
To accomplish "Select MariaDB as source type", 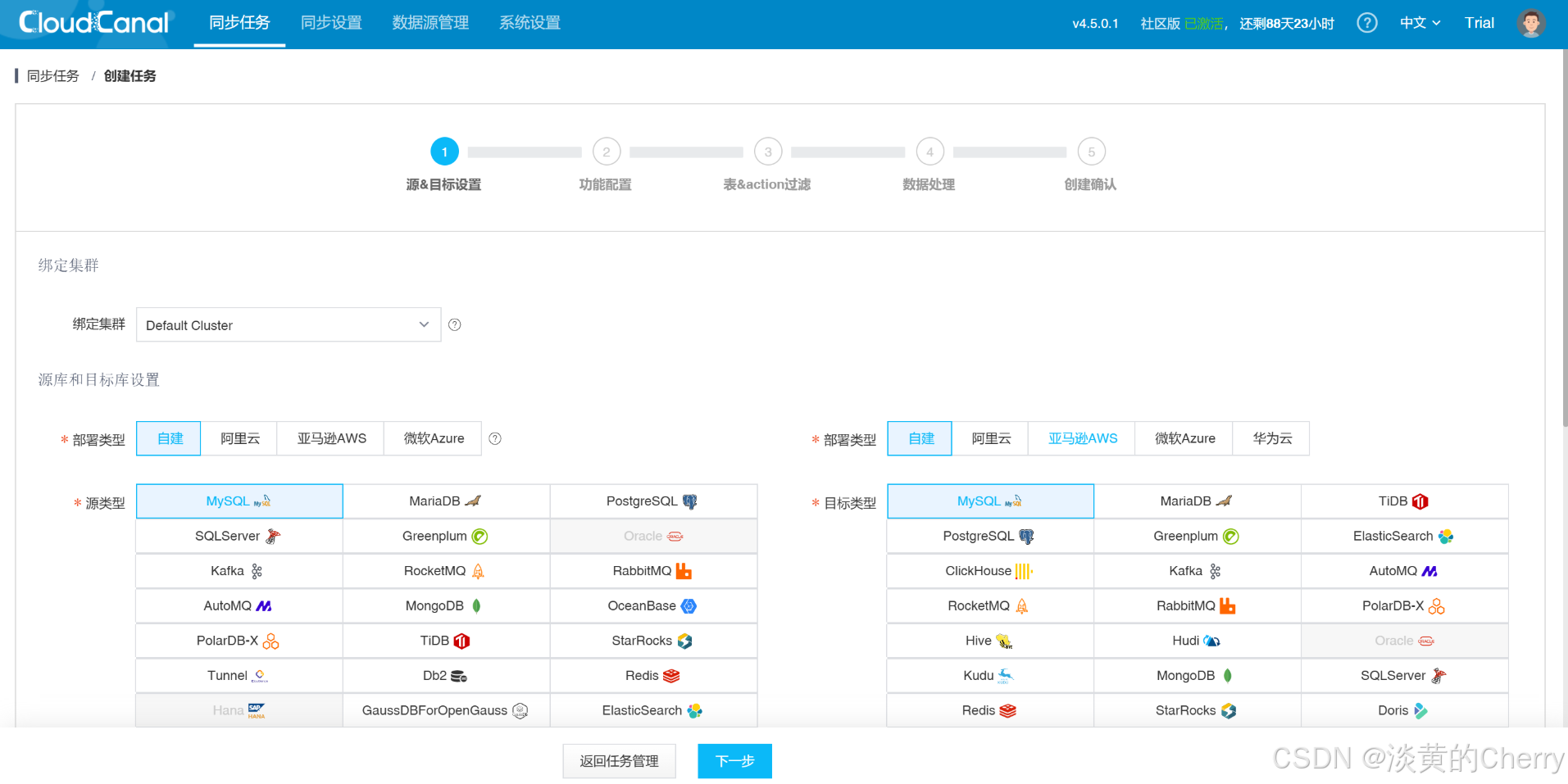I will point(447,501).
